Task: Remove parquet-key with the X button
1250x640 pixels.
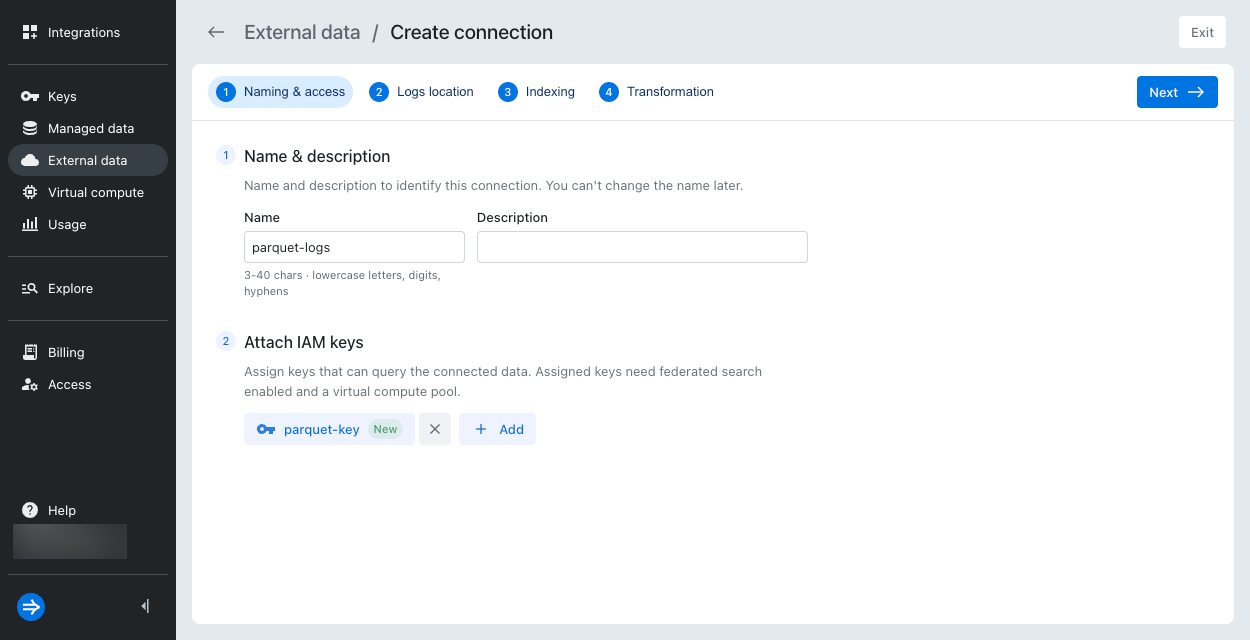Action: 435,429
